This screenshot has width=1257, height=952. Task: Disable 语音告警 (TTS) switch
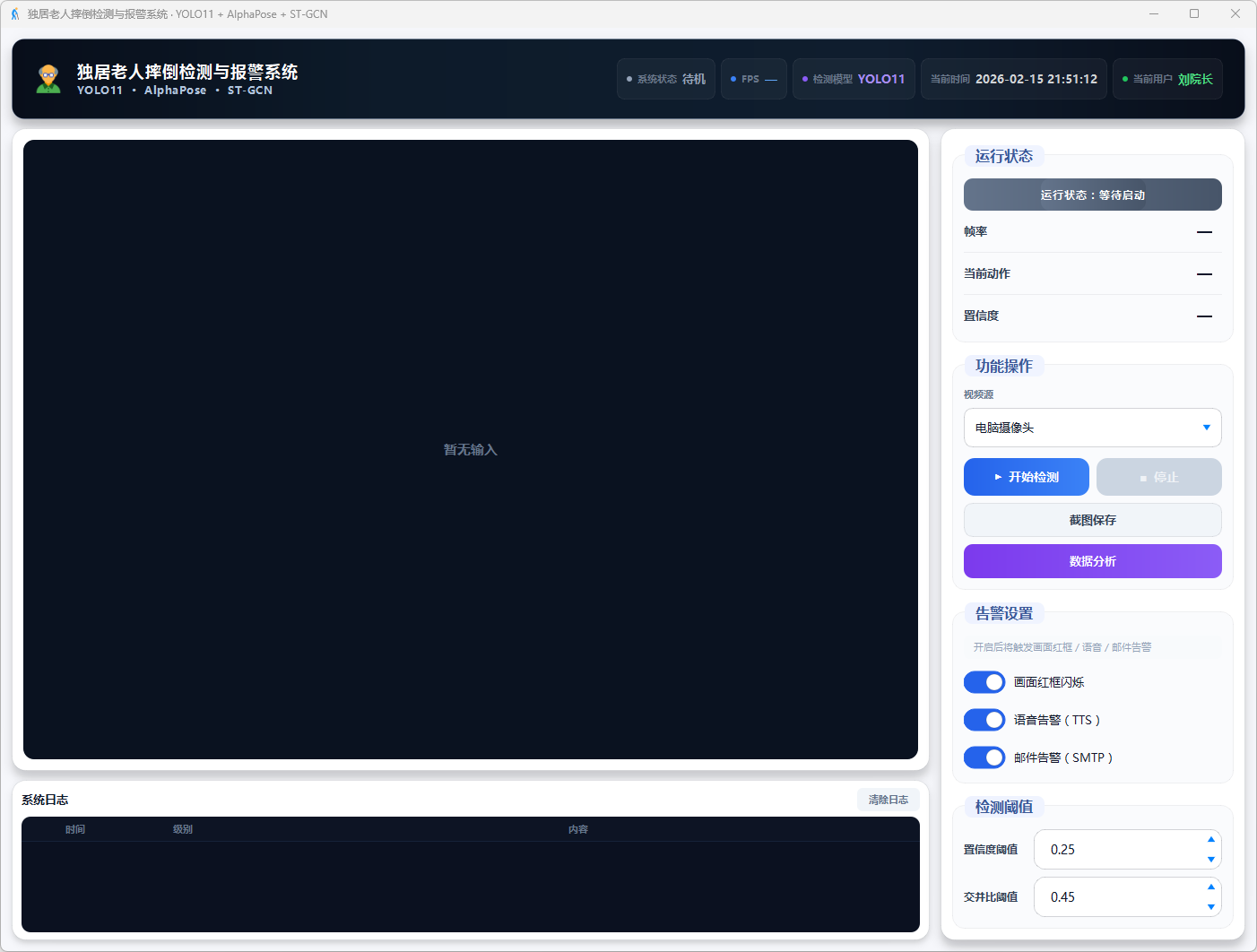coord(984,720)
